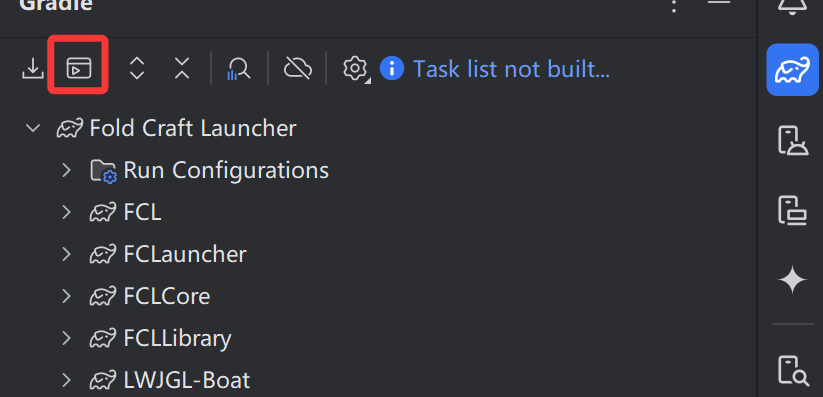Collapse the Fold Craft Launcher root node

tap(33, 128)
